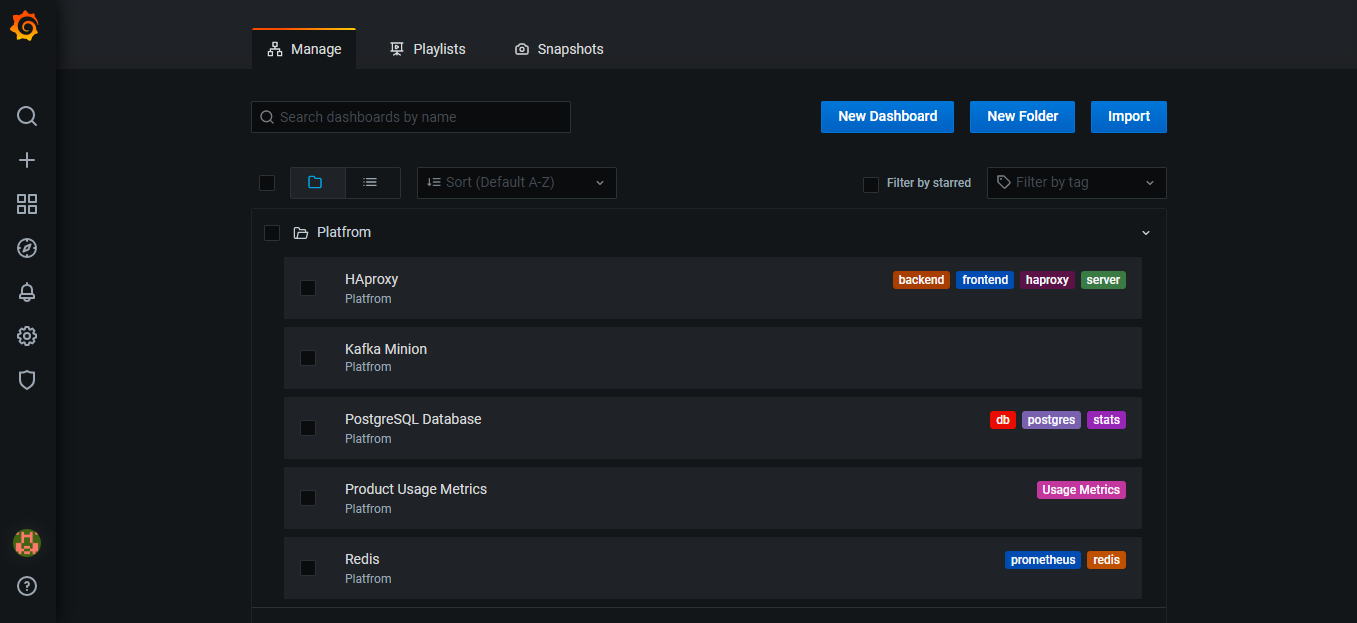Click the frontend tag on HAproxy
The width and height of the screenshot is (1357, 623).
click(x=985, y=280)
